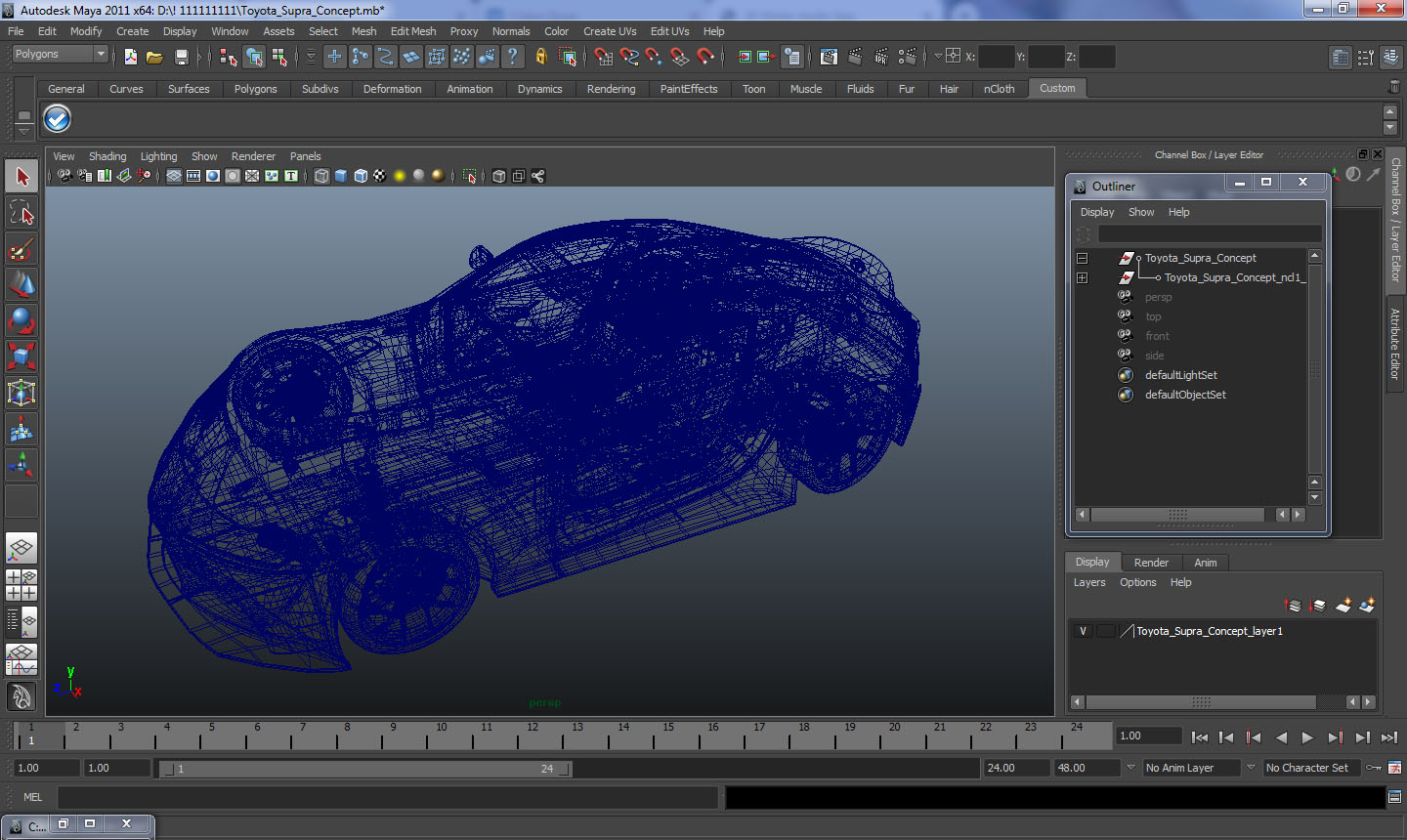Toggle textured display checker icon

coord(380,176)
